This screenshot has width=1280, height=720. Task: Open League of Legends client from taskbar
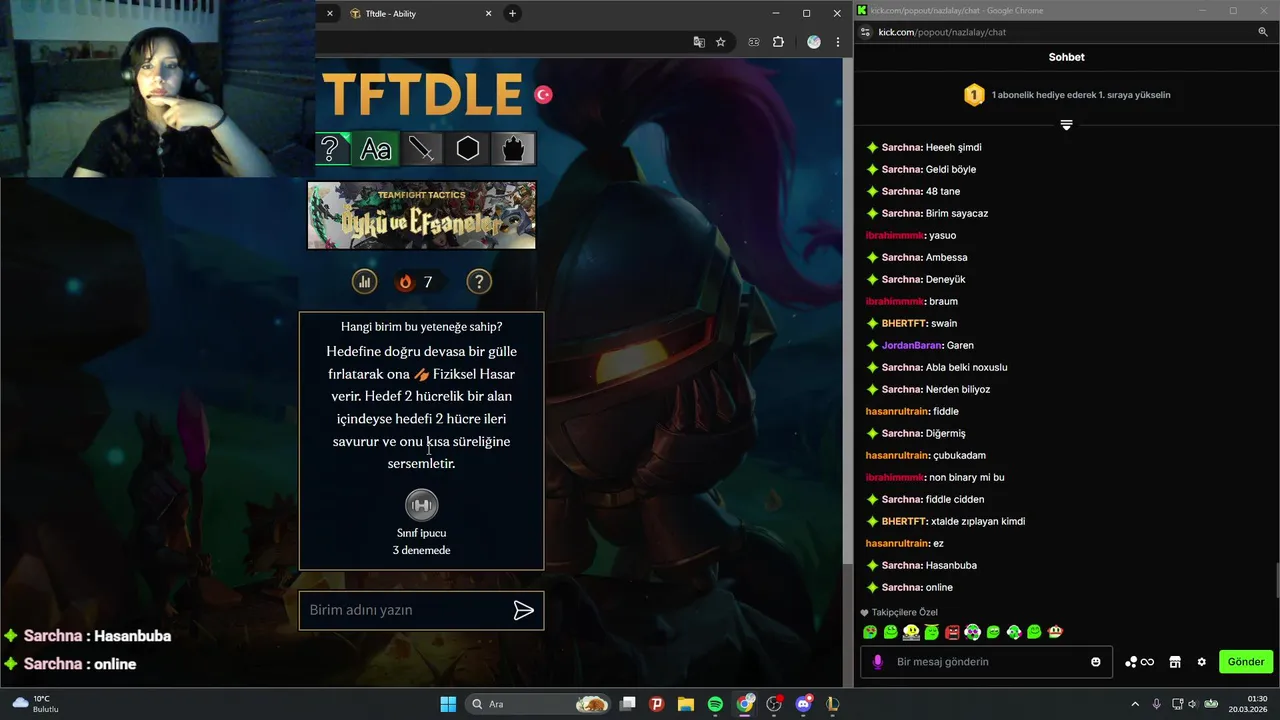[832, 704]
